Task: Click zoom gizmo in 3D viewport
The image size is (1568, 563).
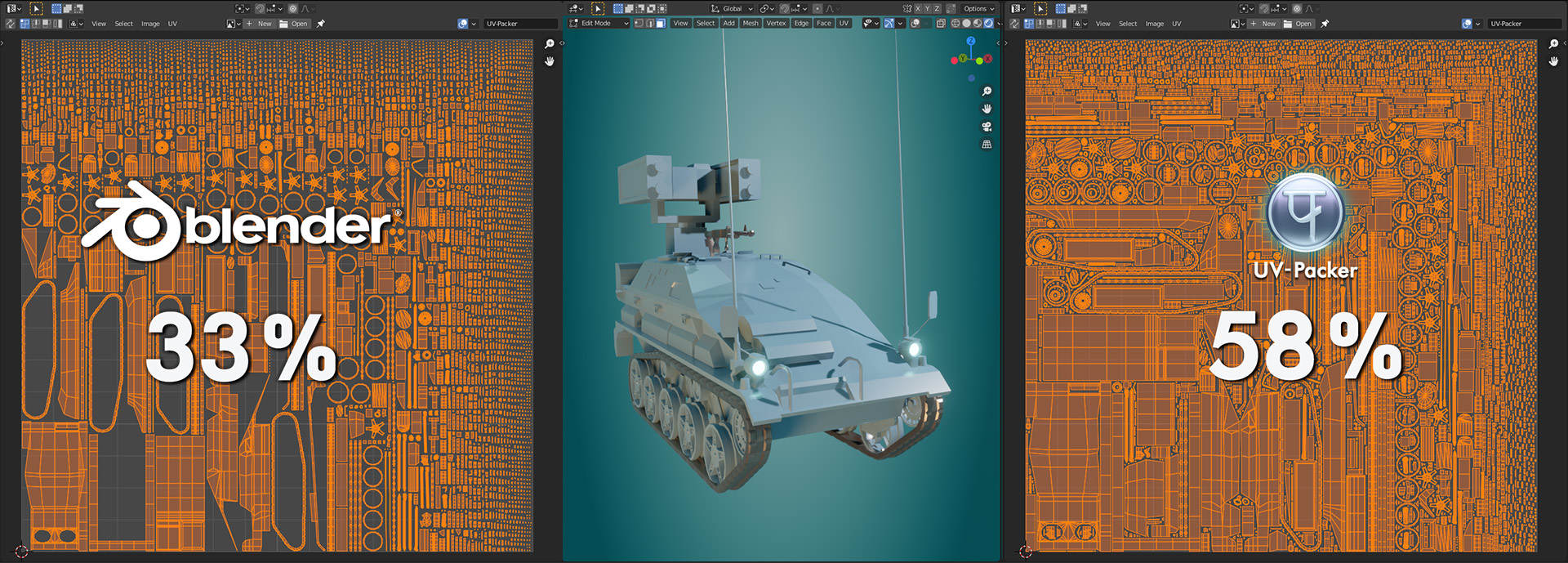Action: (x=987, y=92)
